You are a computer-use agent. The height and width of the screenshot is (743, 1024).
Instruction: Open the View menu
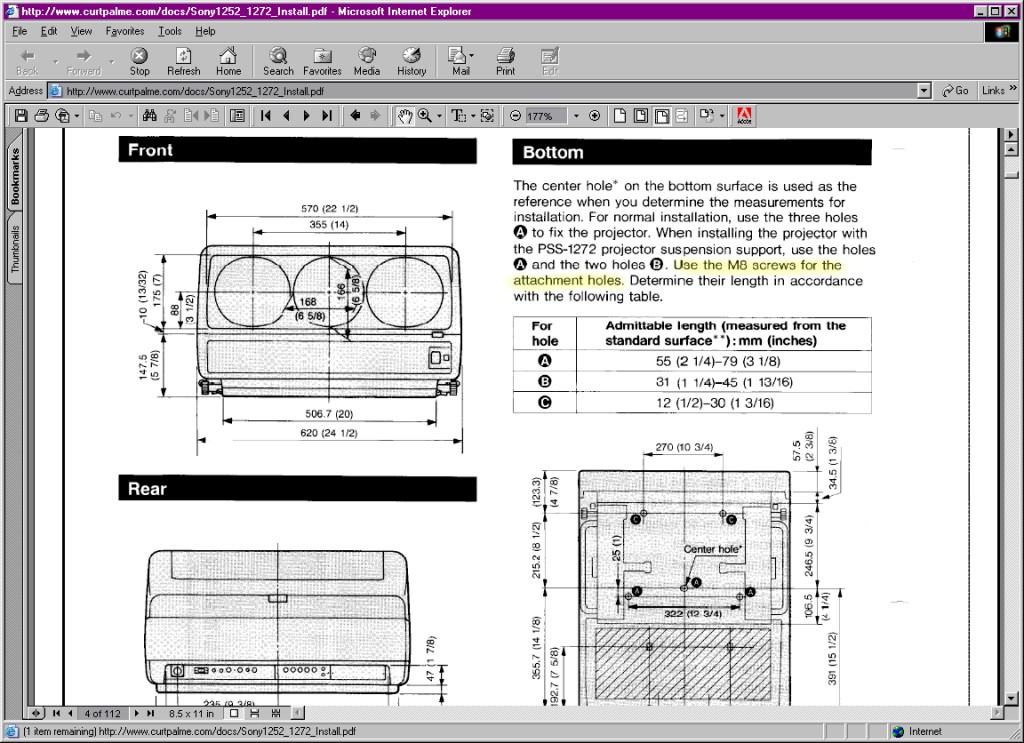pos(81,31)
